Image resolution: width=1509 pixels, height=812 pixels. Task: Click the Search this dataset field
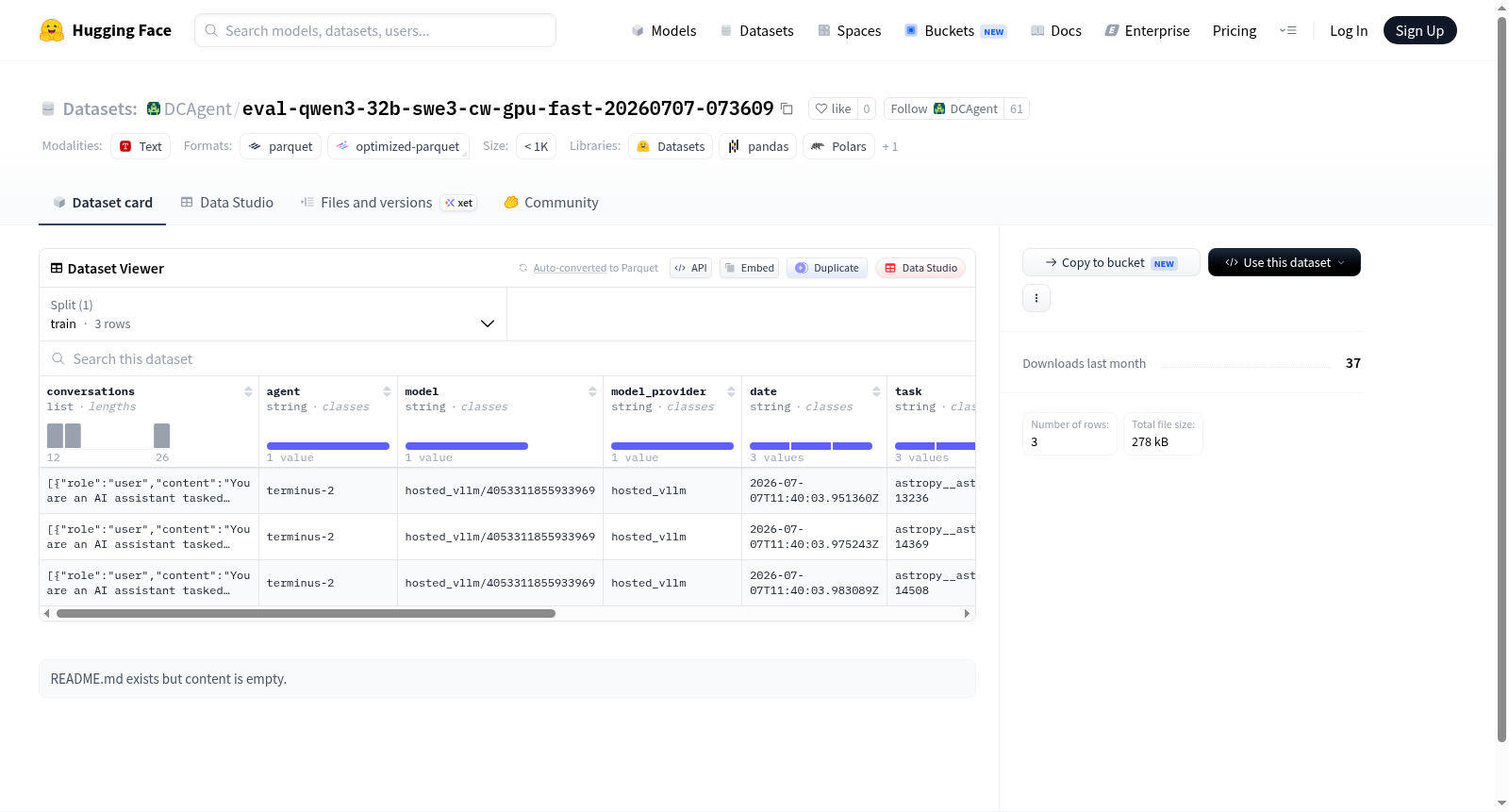507,359
